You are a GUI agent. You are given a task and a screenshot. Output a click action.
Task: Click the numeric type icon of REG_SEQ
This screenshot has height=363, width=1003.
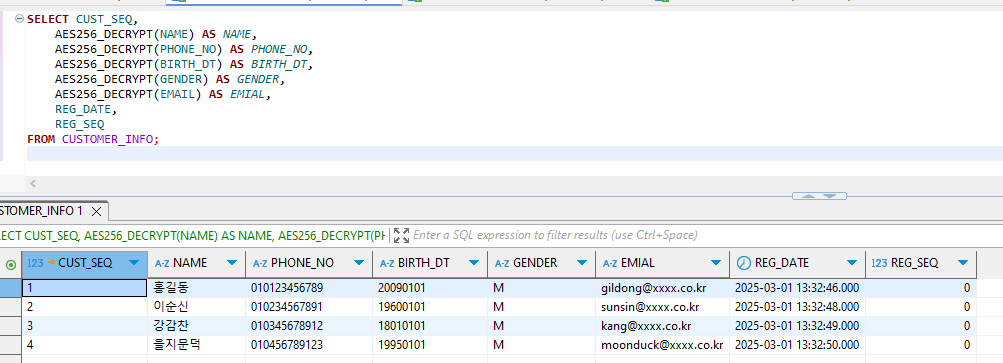point(880,263)
